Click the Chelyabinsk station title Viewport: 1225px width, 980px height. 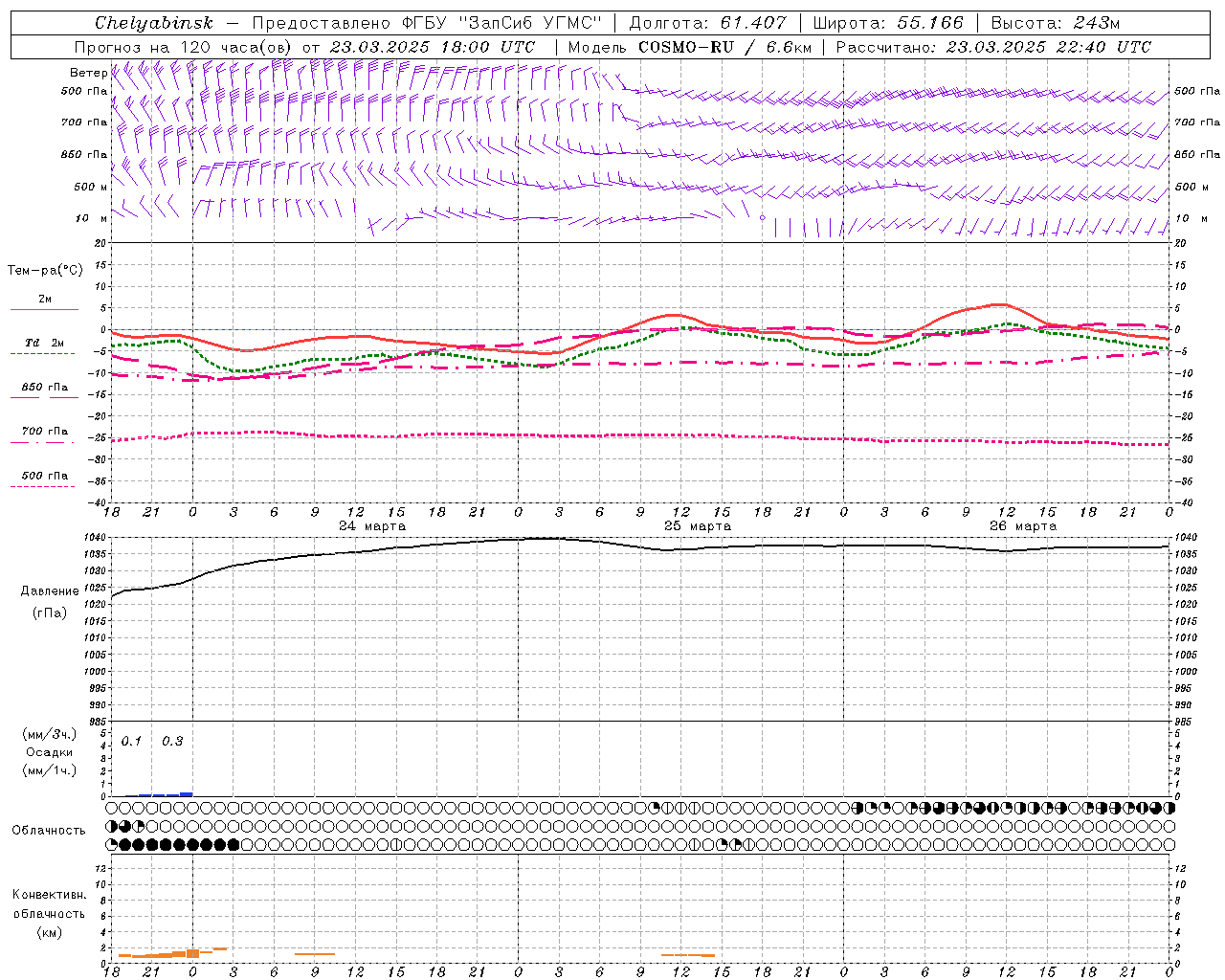[153, 23]
